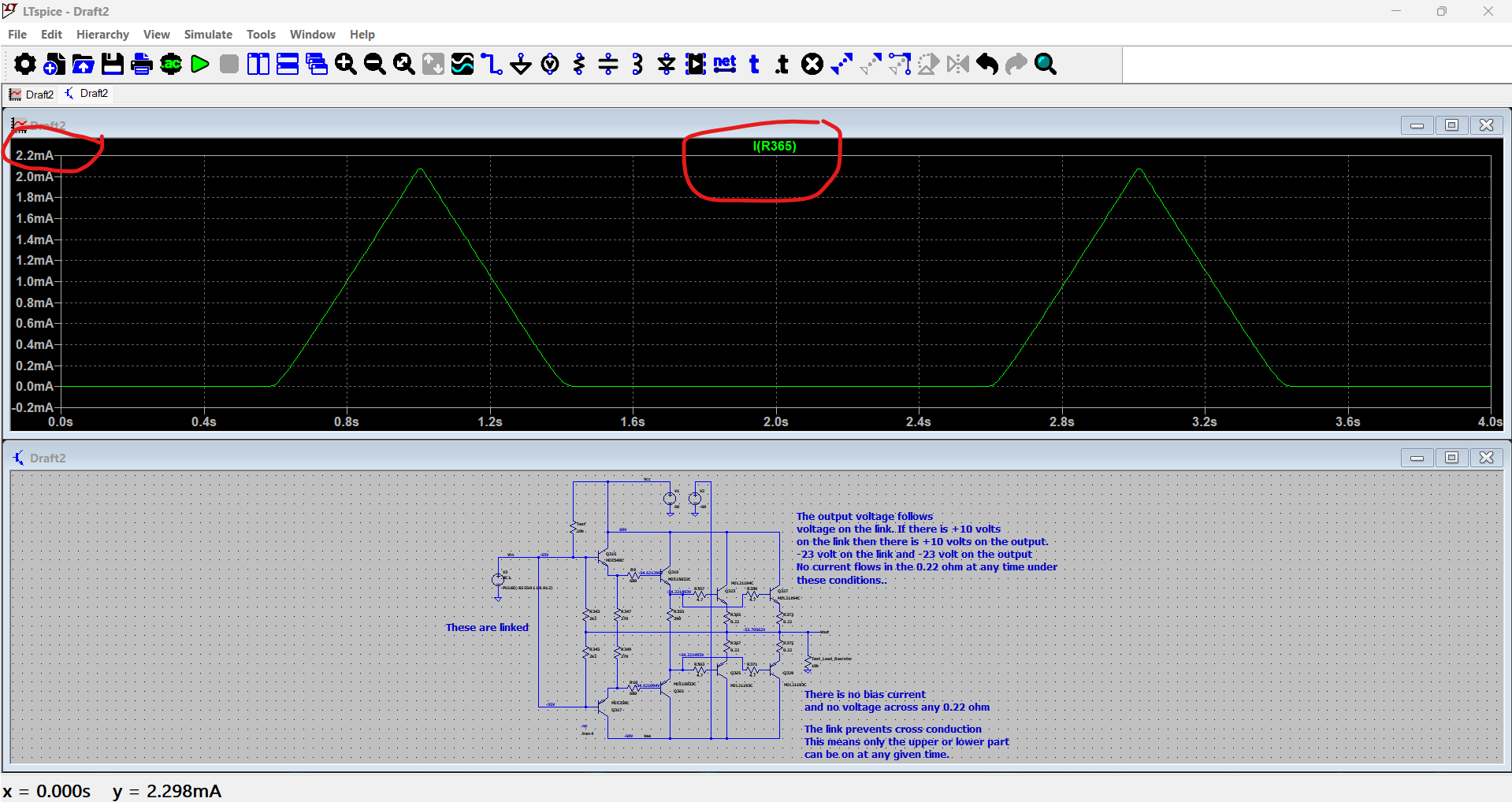Switch to the Draft2 waveform tab

click(32, 95)
